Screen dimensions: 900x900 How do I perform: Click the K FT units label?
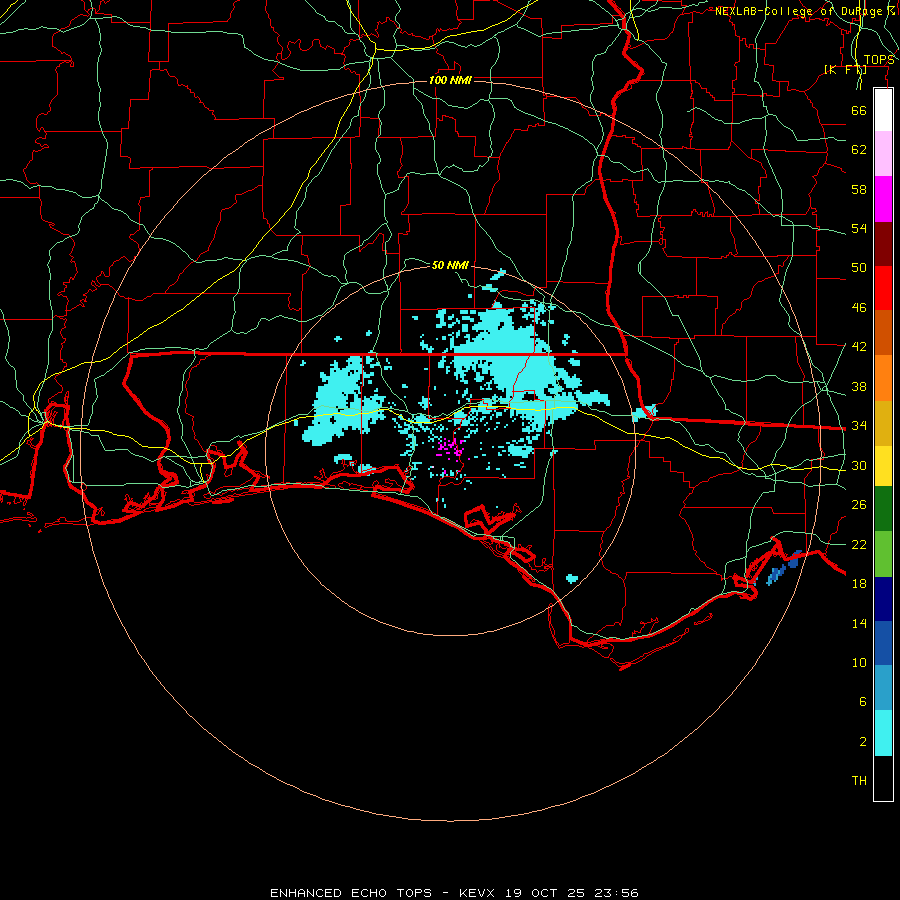[x=845, y=69]
